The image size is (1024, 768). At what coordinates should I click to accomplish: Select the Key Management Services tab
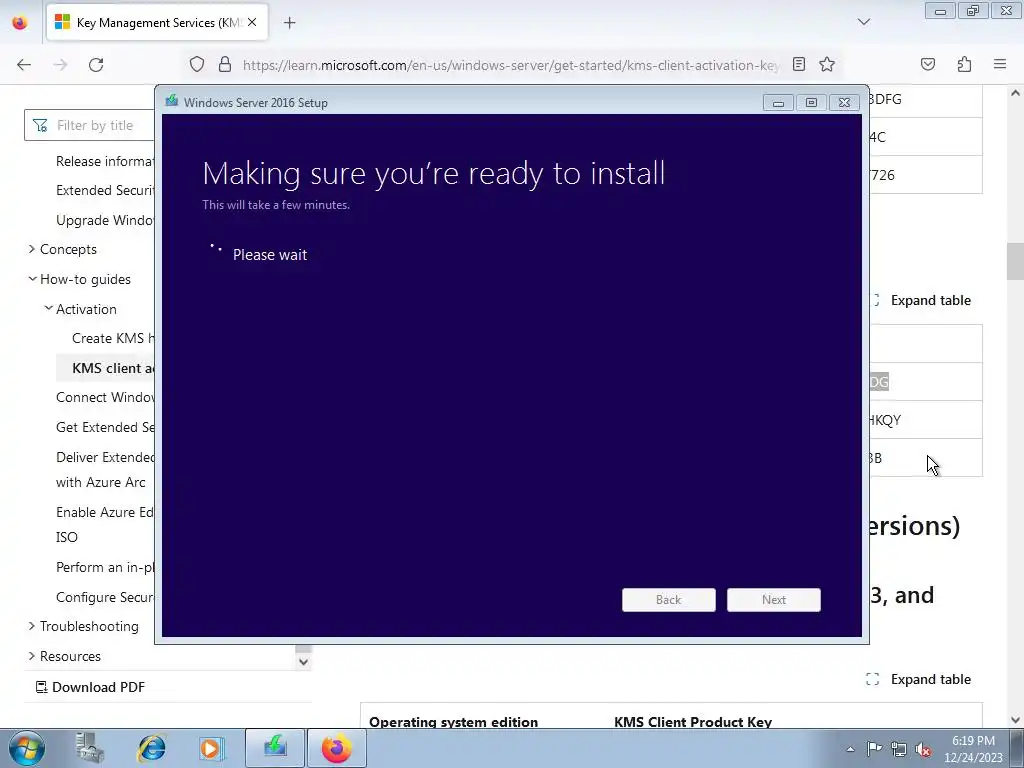click(x=157, y=23)
